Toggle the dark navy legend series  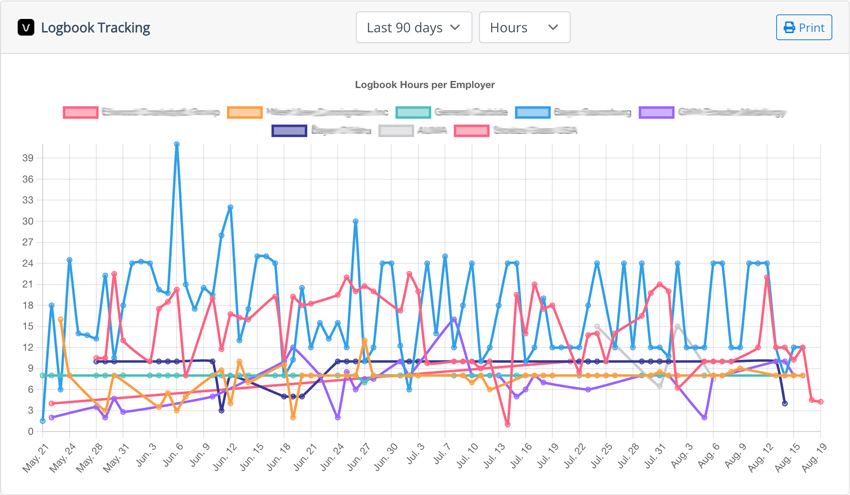pyautogui.click(x=290, y=130)
